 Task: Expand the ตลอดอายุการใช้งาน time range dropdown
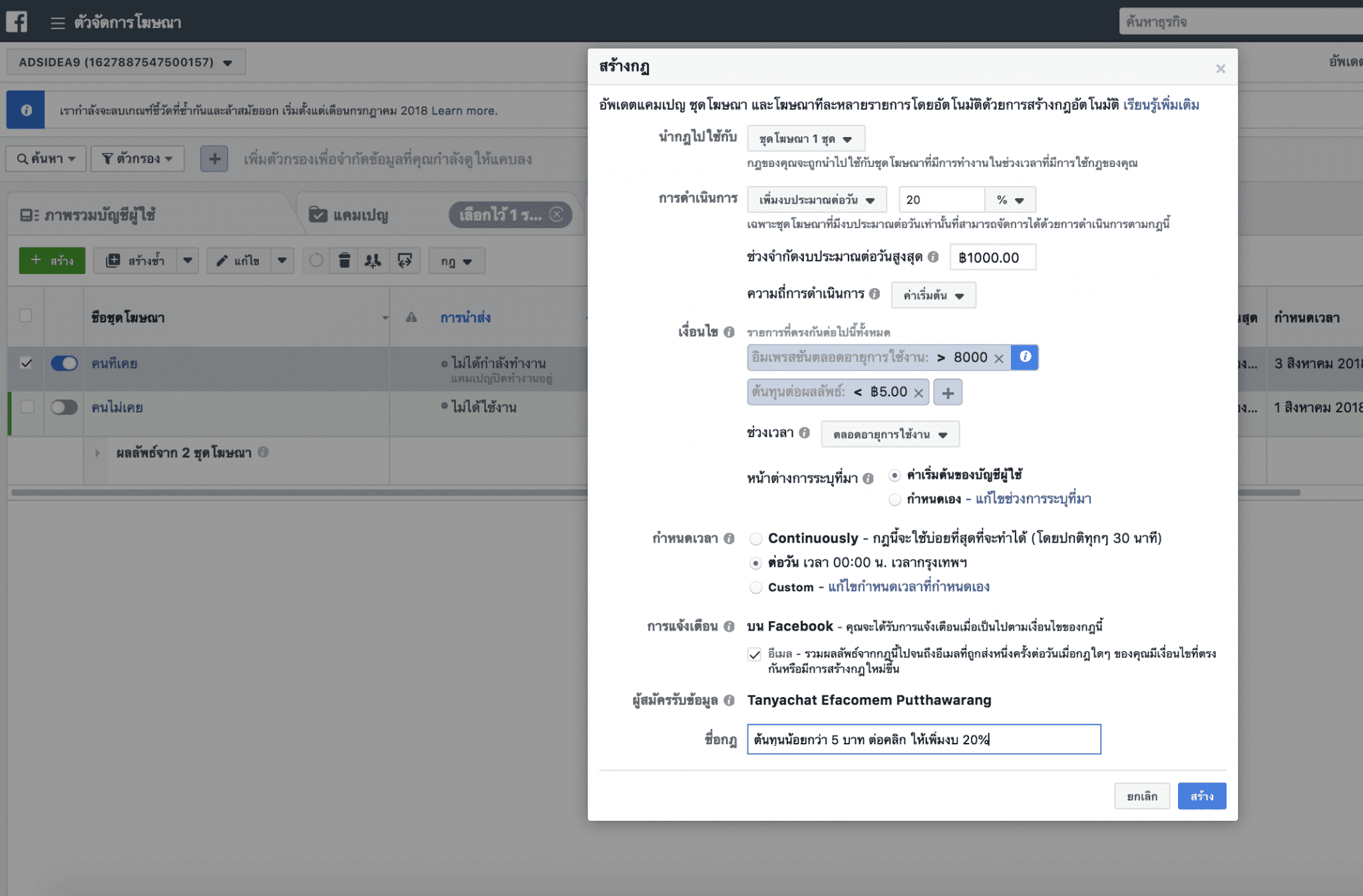pyautogui.click(x=890, y=434)
